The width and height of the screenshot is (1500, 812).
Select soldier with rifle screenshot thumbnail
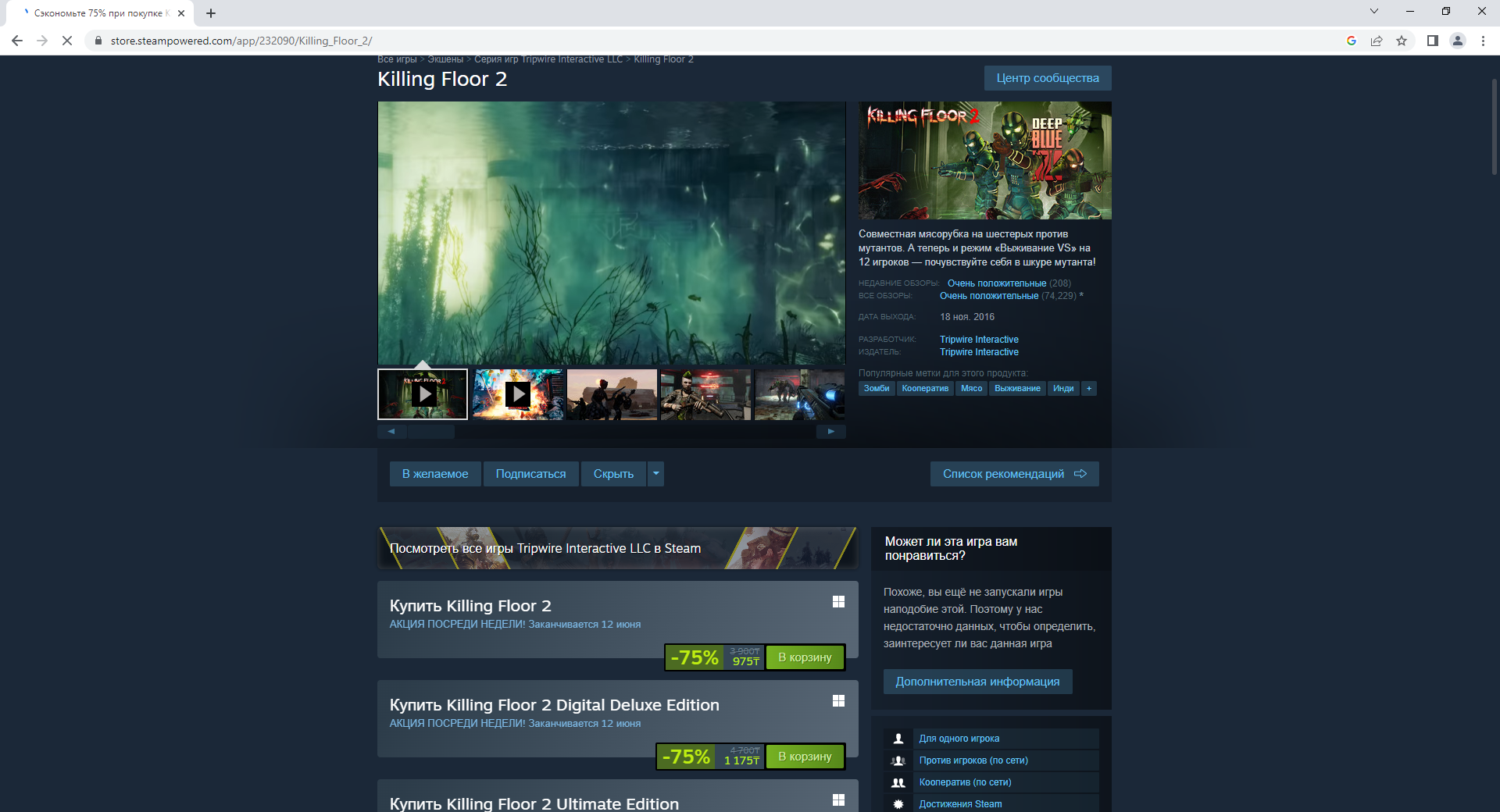(705, 394)
